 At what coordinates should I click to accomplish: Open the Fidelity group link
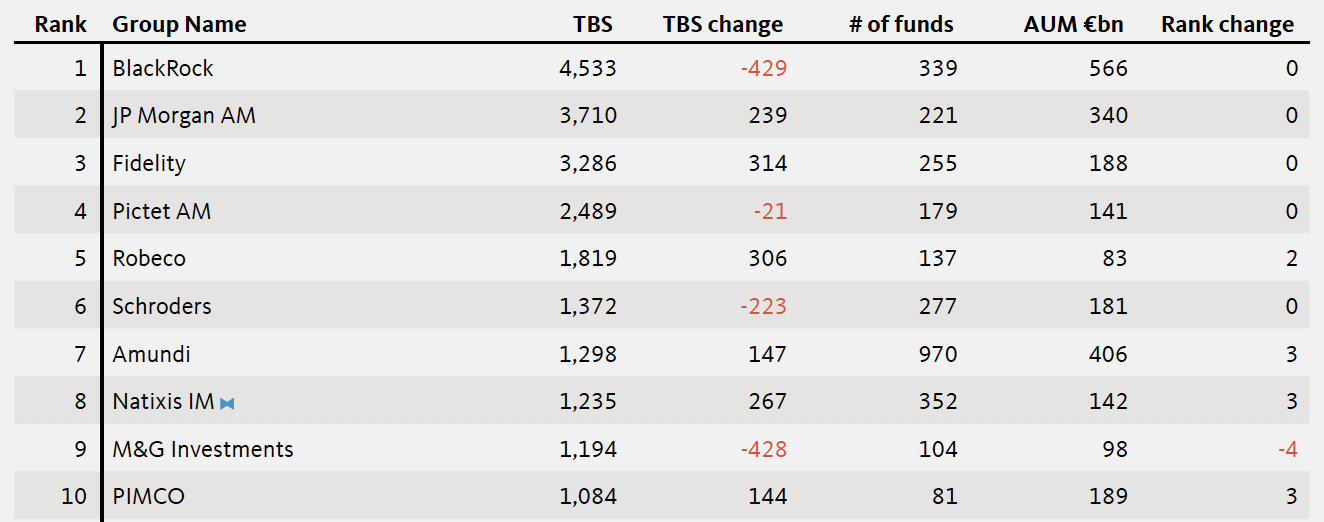pyautogui.click(x=149, y=163)
